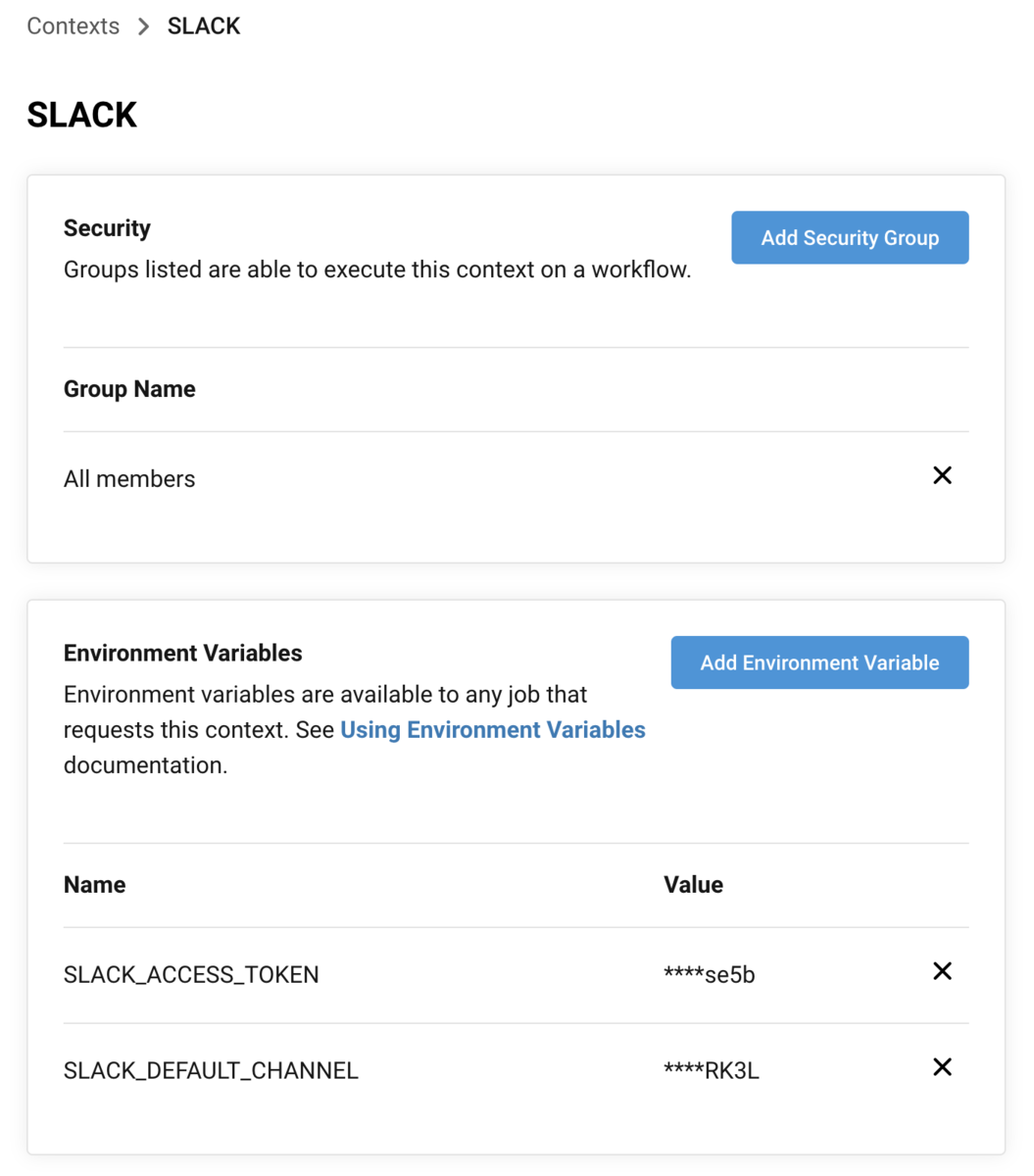Open the Using Environment Variables documentation link
Screen dimensions: 1034x1176
493,730
